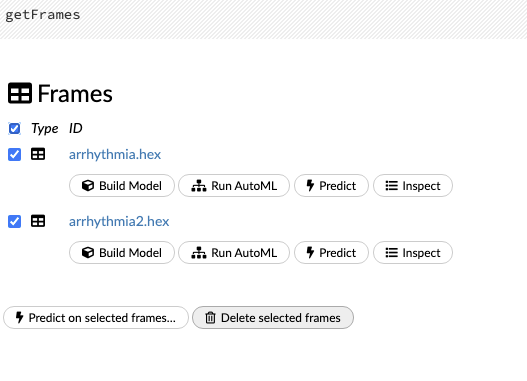The image size is (527, 381).
Task: Run AutoML on arrhythmia.hex
Action: (x=234, y=185)
